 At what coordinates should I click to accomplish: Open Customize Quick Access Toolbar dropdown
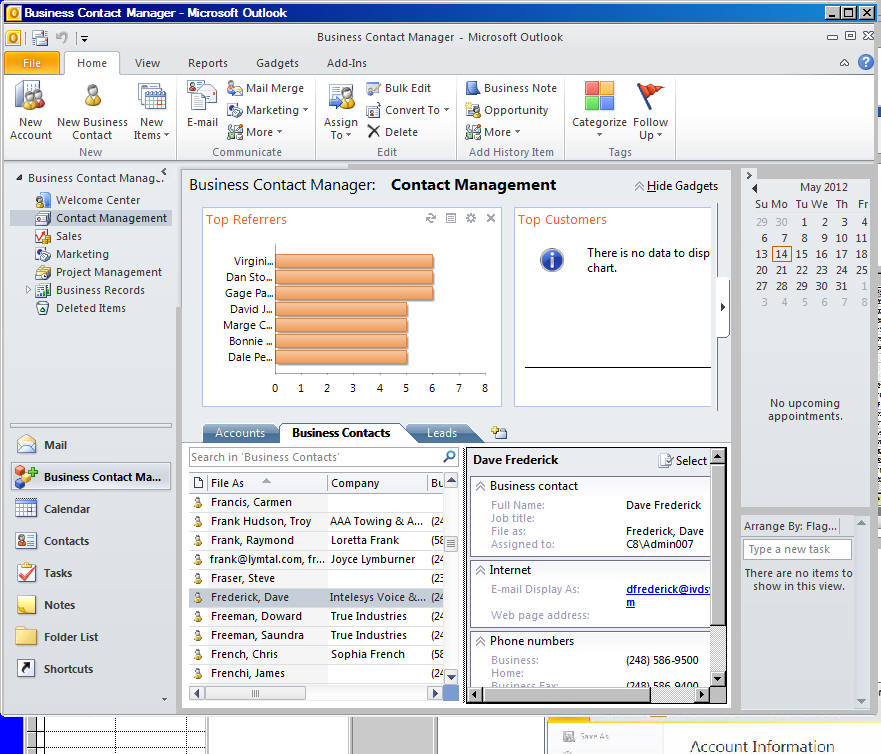84,38
